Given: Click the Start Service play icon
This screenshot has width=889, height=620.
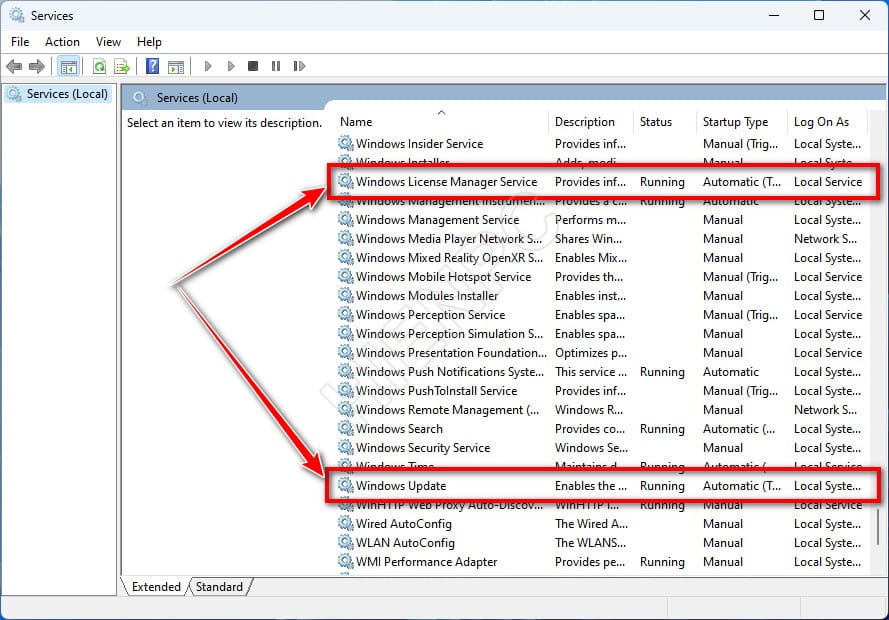Looking at the screenshot, I should (208, 66).
